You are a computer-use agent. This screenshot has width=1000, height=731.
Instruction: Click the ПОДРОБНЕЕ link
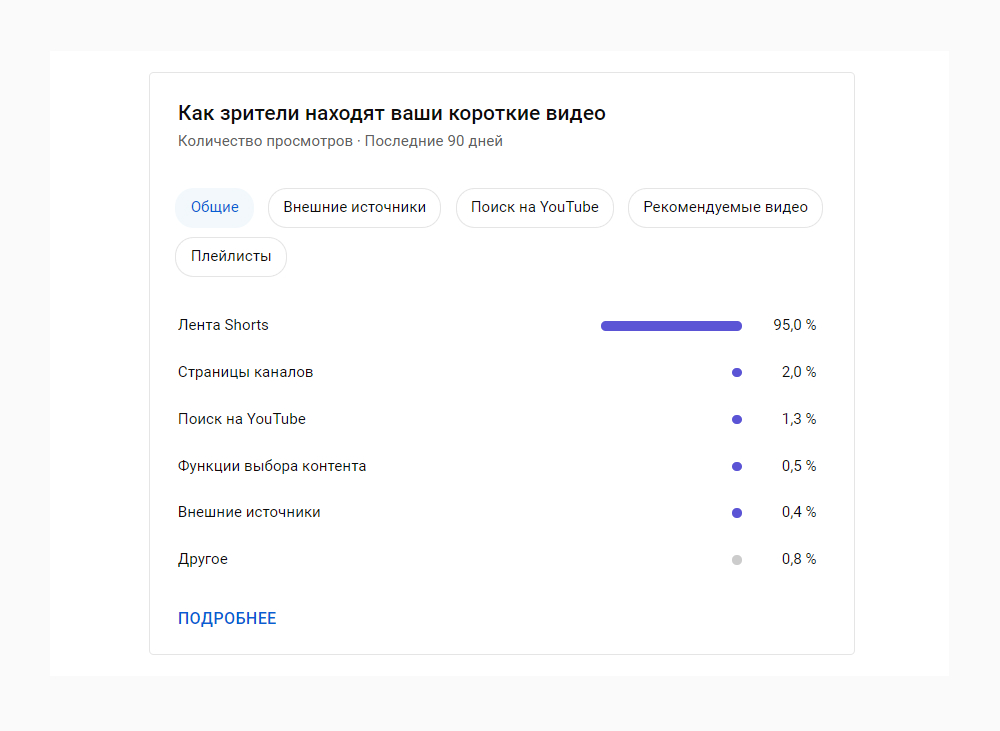click(227, 618)
